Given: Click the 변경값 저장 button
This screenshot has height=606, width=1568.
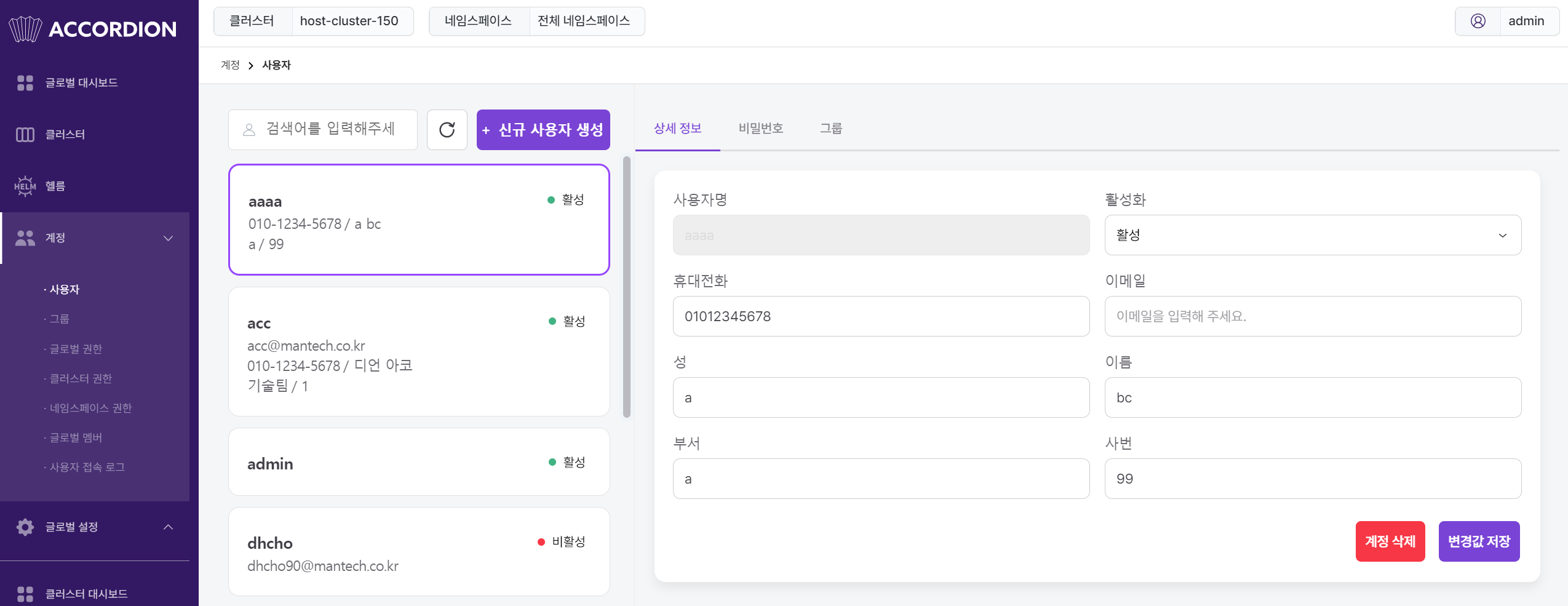Looking at the screenshot, I should [x=1479, y=541].
